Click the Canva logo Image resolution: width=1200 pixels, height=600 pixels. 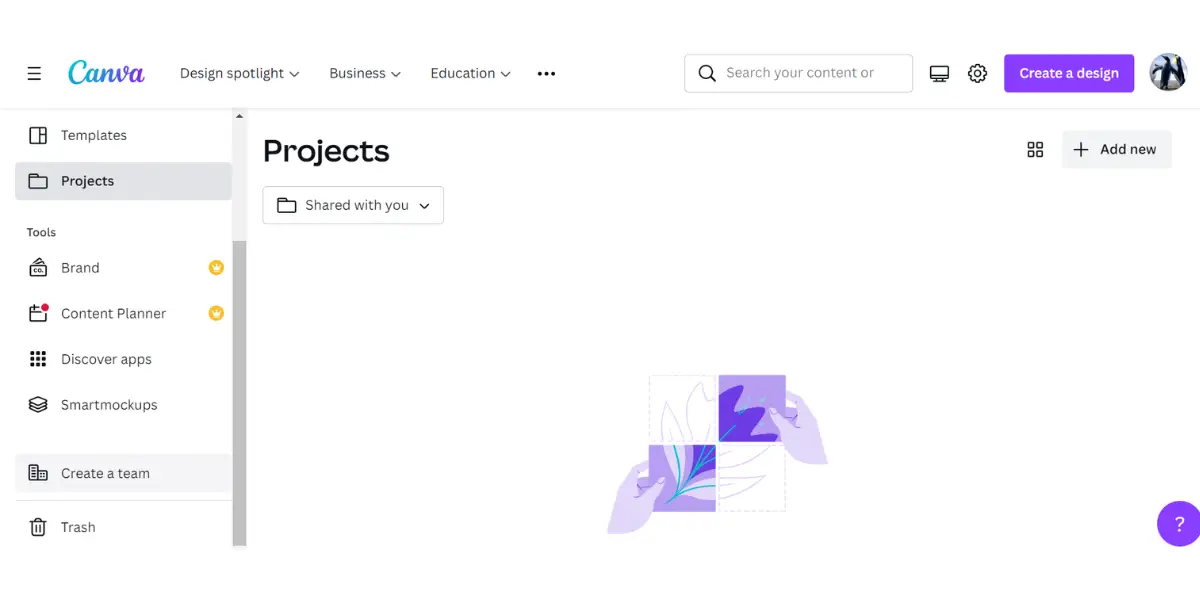(x=106, y=73)
